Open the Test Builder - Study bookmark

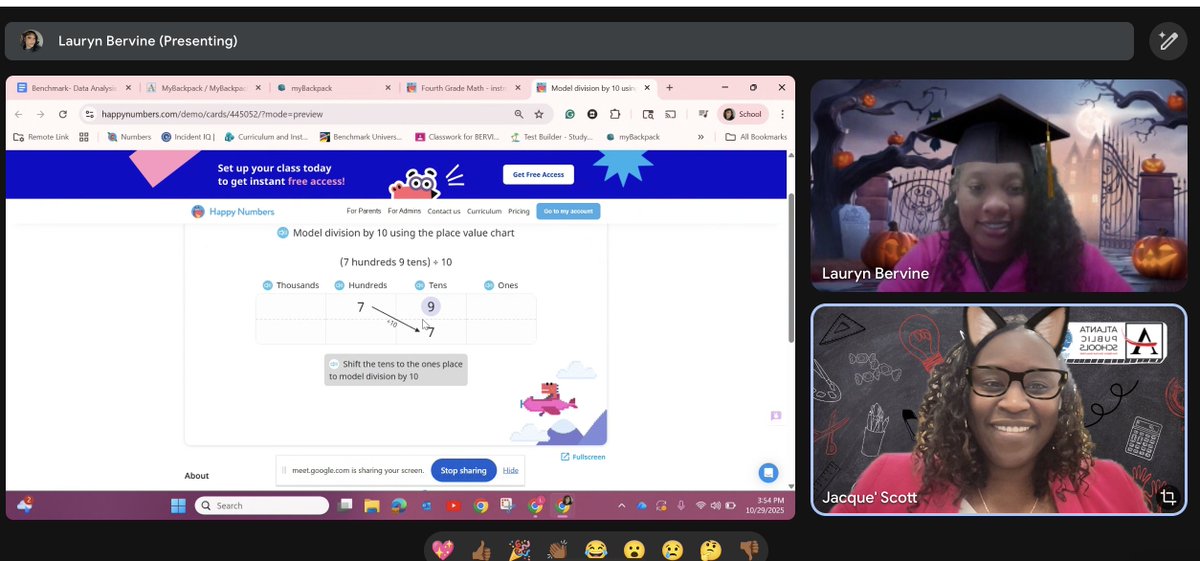[552, 137]
